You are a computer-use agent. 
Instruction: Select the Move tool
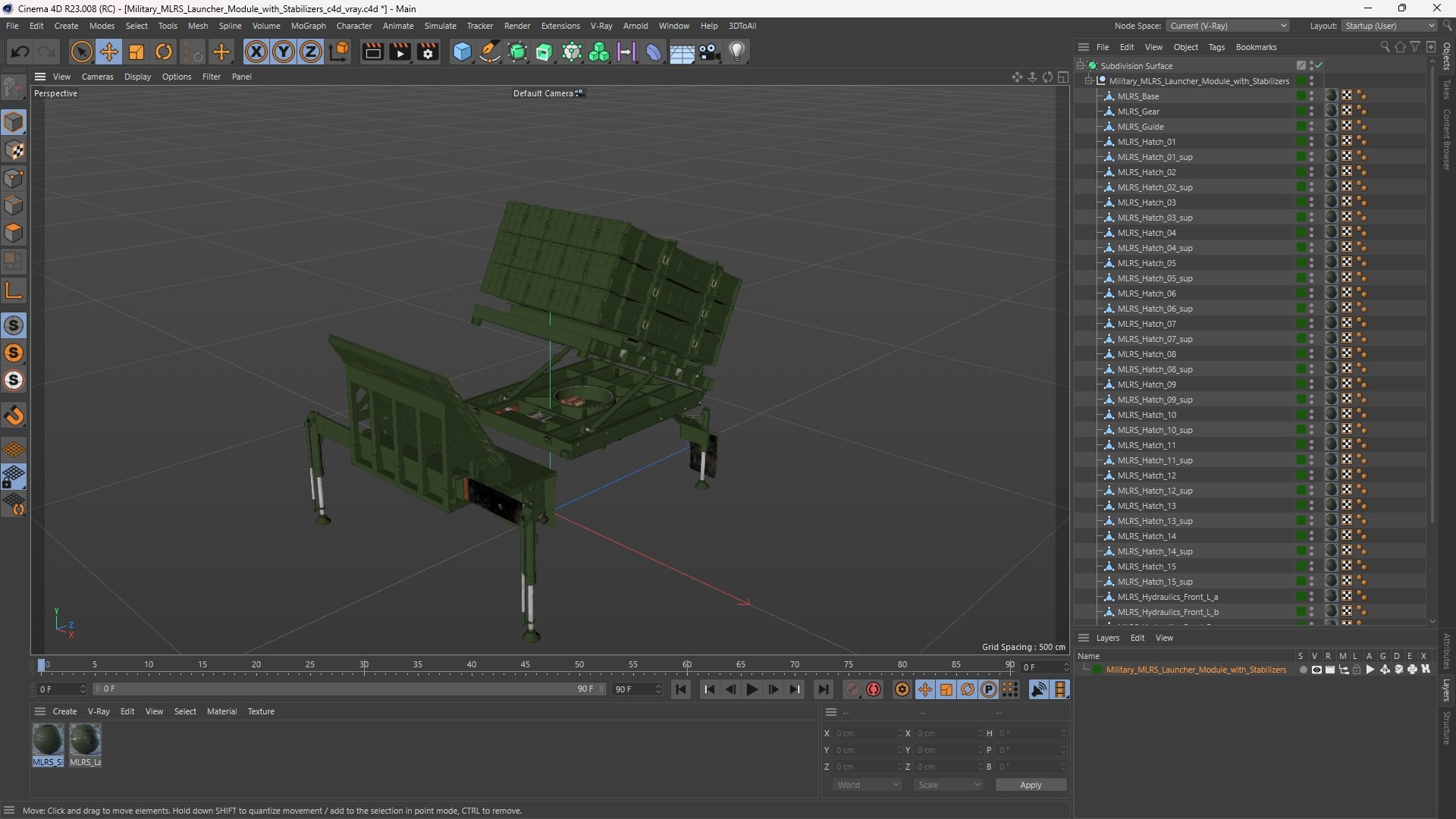108,52
